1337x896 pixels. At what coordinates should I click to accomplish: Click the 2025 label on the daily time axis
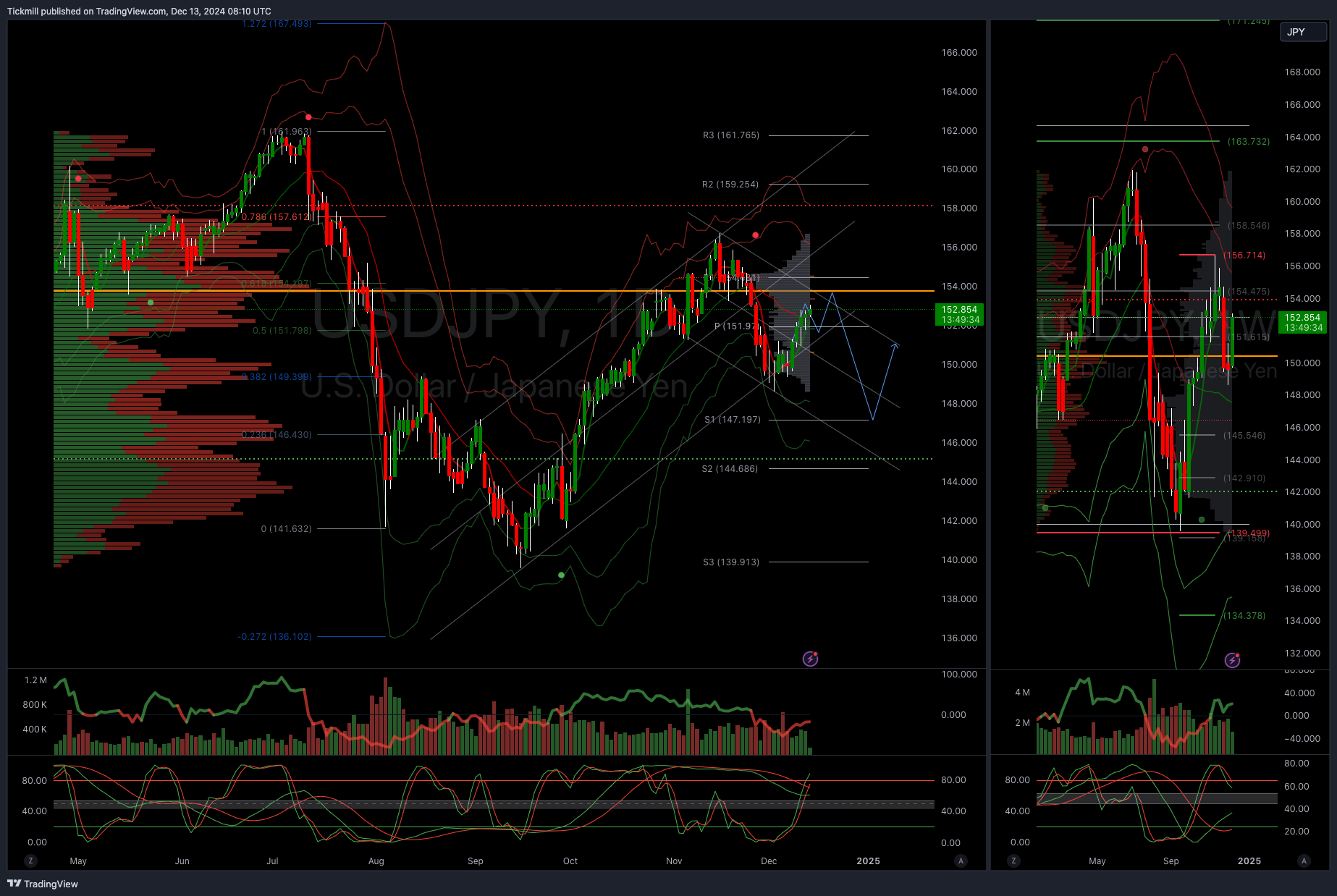tap(869, 861)
